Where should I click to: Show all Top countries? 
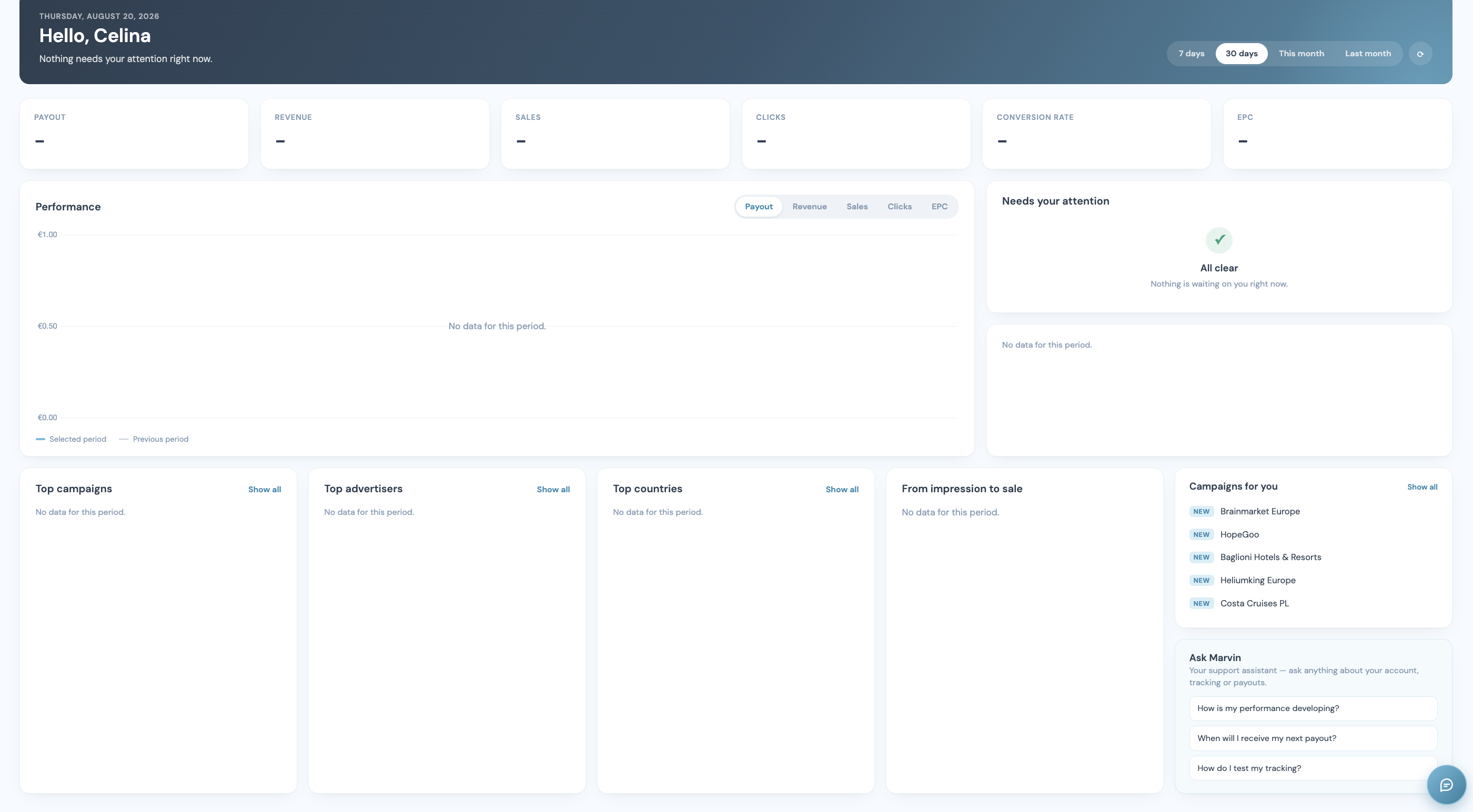[842, 490]
